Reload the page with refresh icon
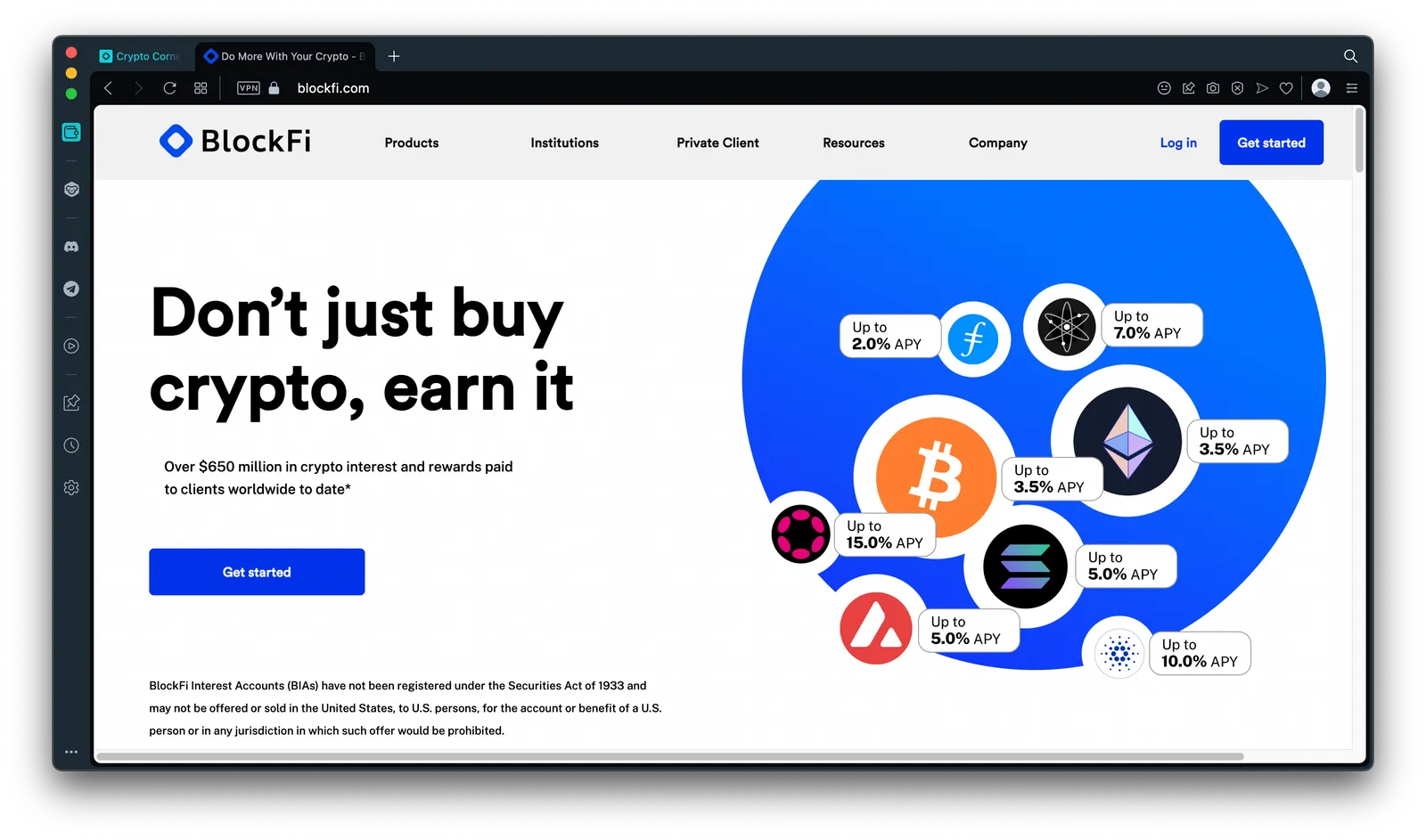This screenshot has width=1426, height=840. click(x=169, y=88)
